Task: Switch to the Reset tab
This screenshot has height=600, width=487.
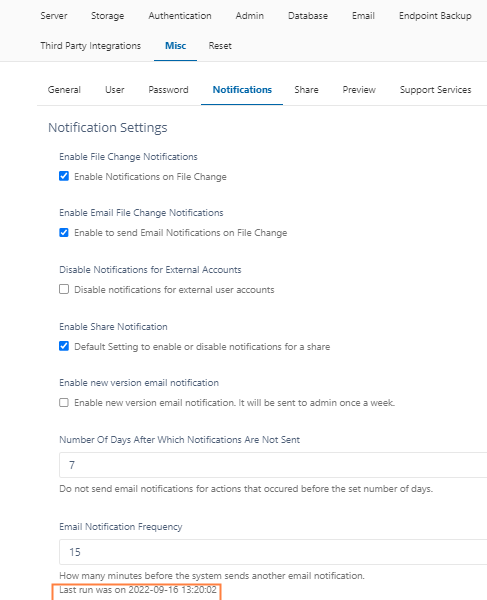Action: click(220, 46)
